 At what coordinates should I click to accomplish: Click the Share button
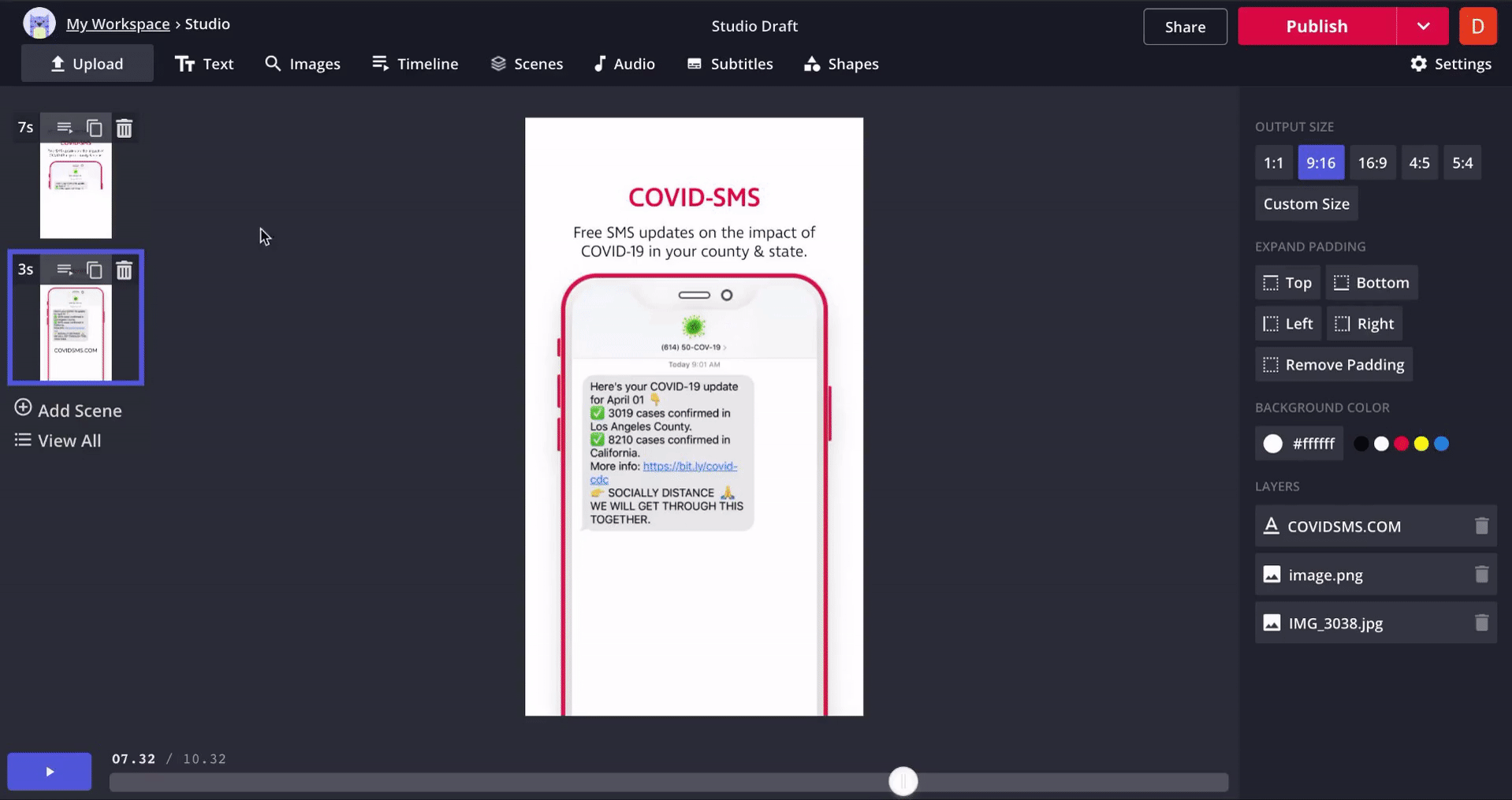tap(1184, 27)
